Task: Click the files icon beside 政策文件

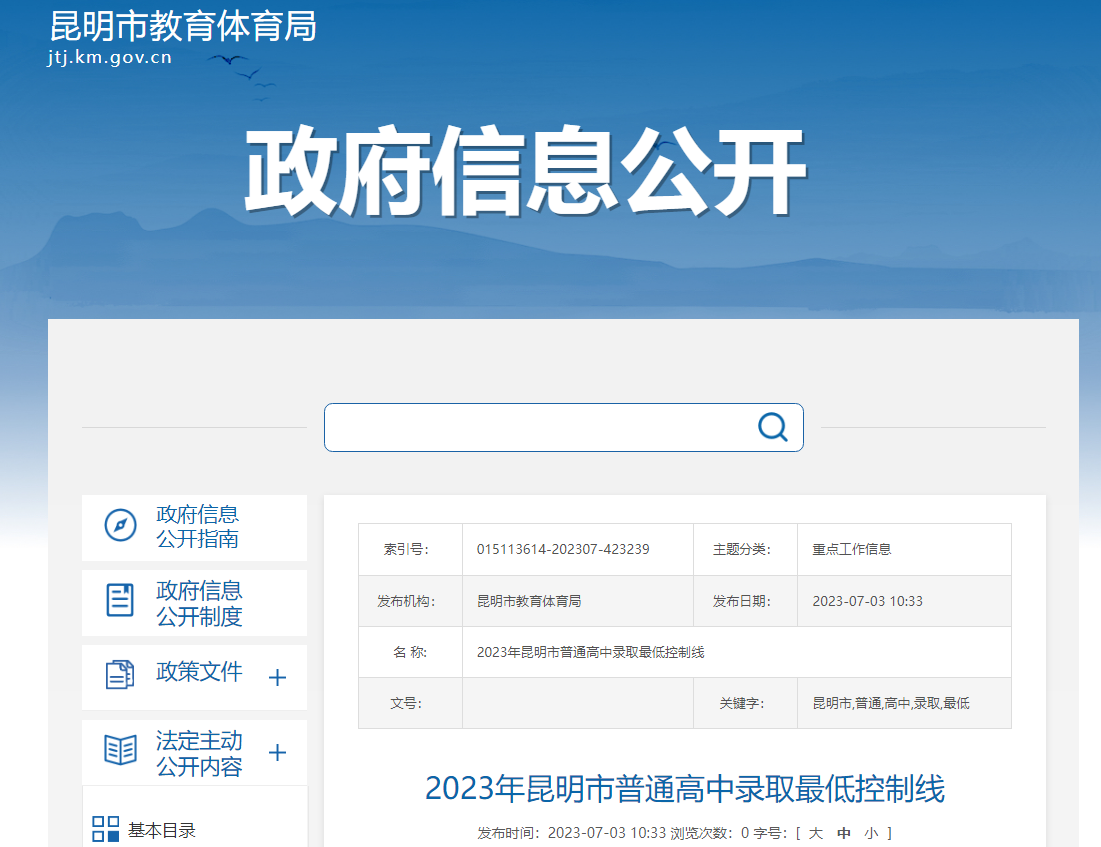Action: pyautogui.click(x=120, y=675)
